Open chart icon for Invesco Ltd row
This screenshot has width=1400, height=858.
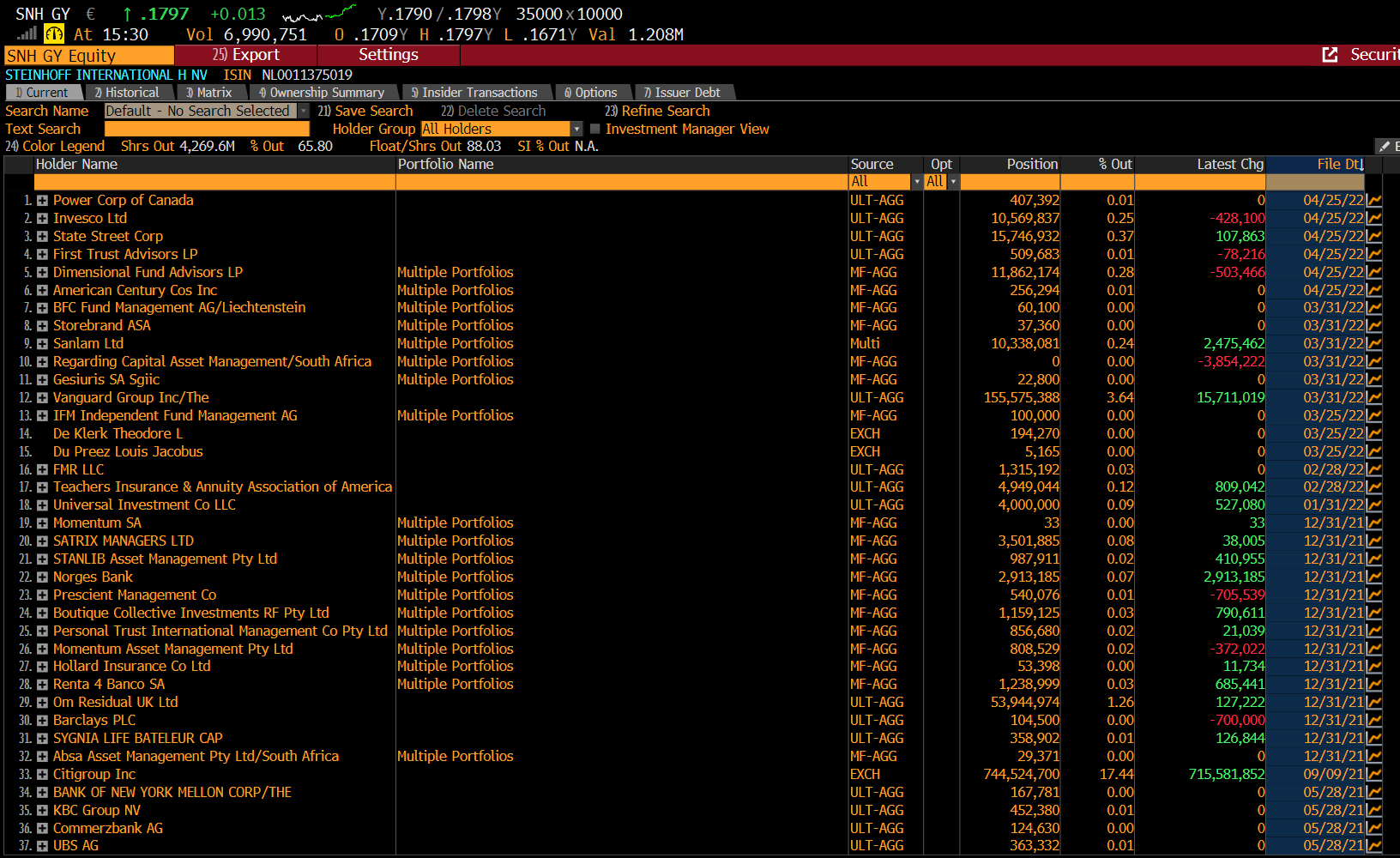[1374, 218]
